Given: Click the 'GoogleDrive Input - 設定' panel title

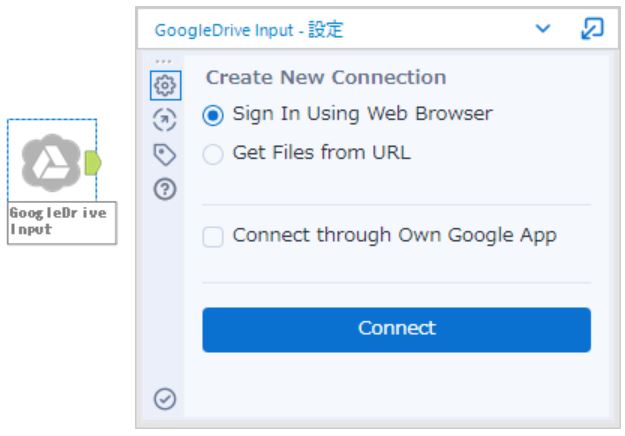Looking at the screenshot, I should pyautogui.click(x=249, y=30).
